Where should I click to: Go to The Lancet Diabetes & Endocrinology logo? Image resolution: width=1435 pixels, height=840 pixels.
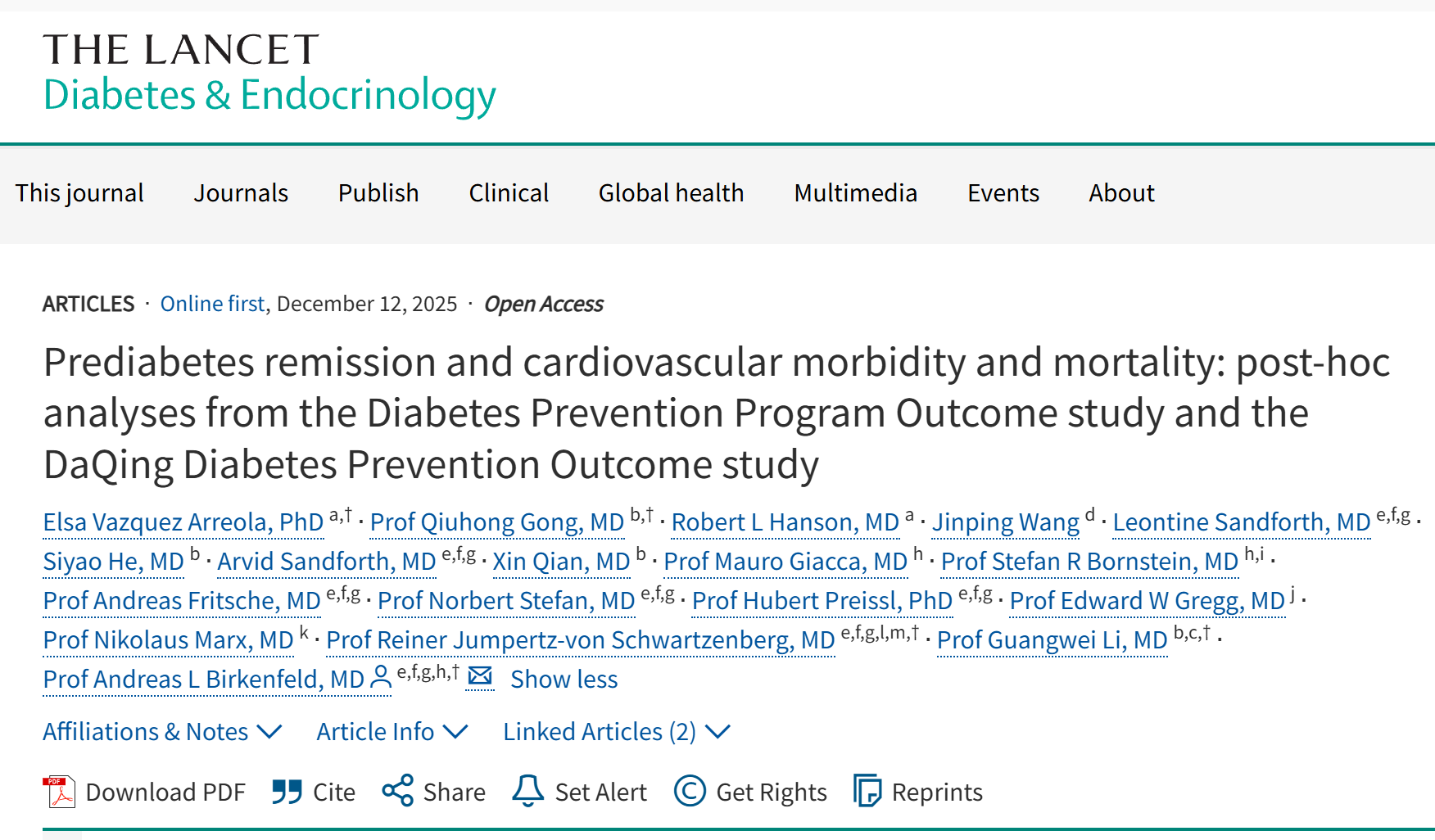[269, 74]
